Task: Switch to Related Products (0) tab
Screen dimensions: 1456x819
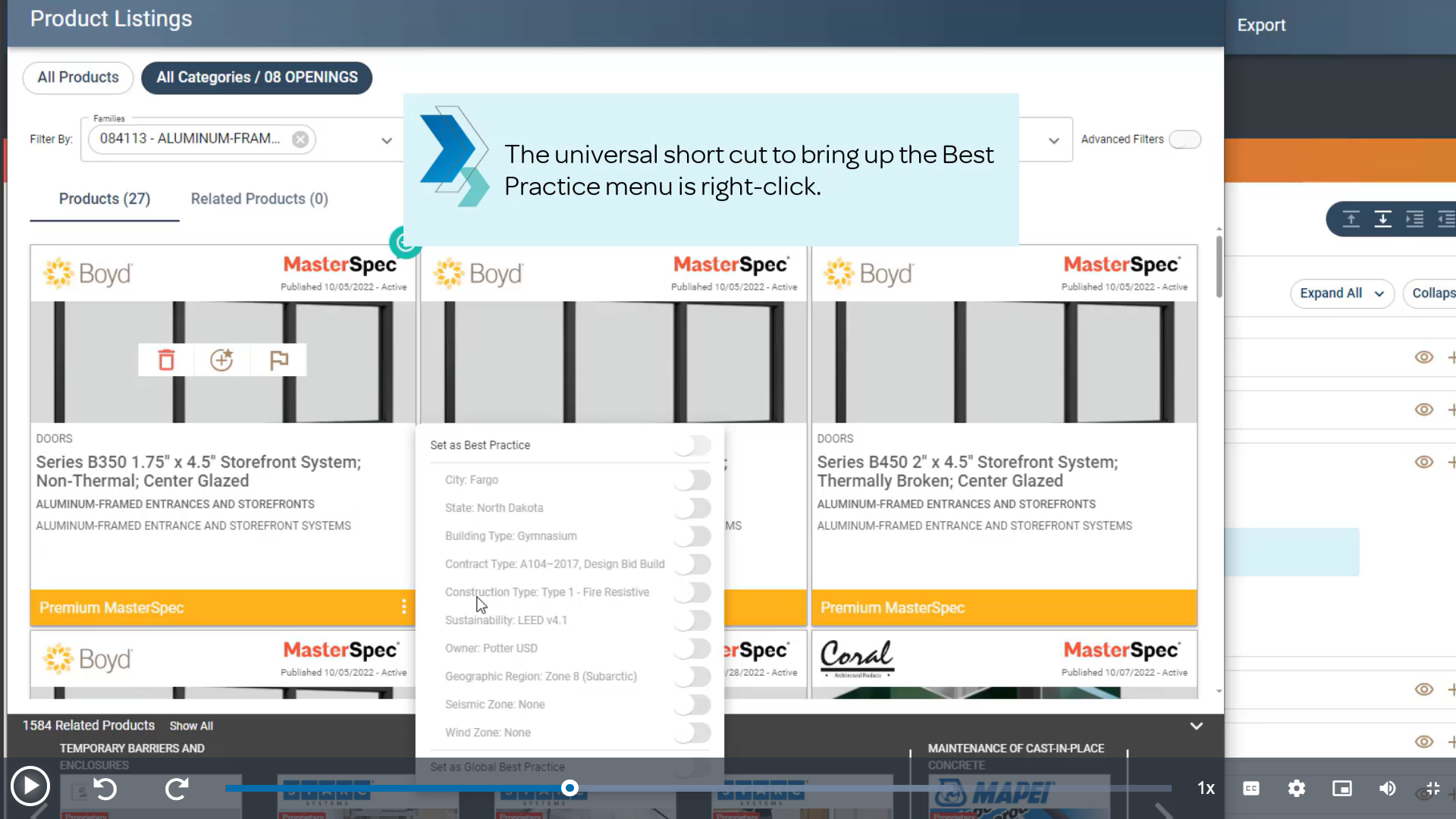Action: (x=259, y=199)
